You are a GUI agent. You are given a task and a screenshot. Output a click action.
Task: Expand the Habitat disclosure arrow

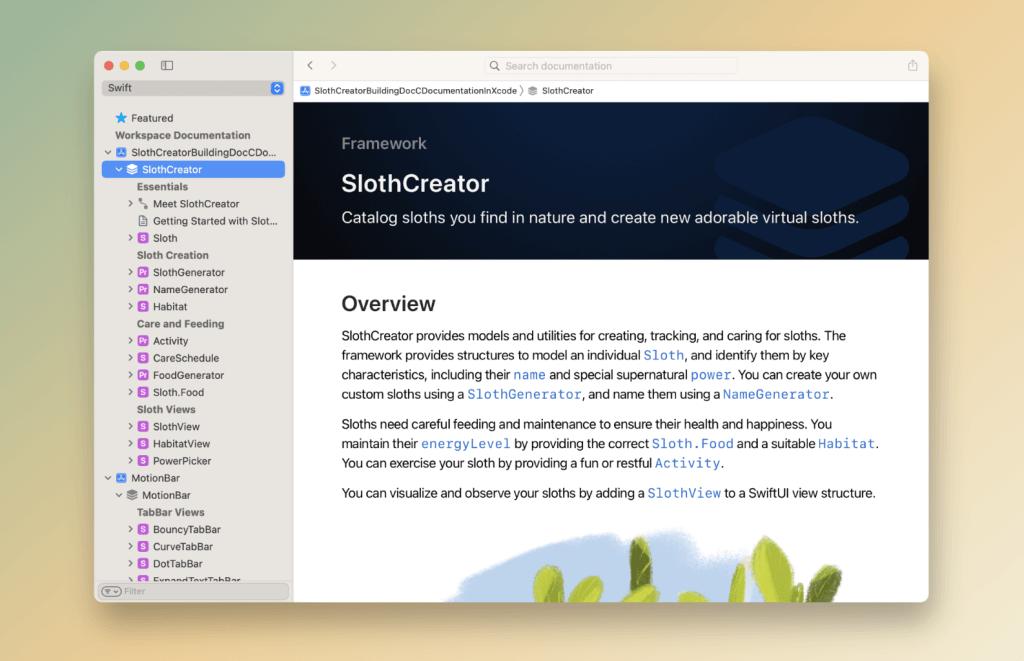coord(131,307)
